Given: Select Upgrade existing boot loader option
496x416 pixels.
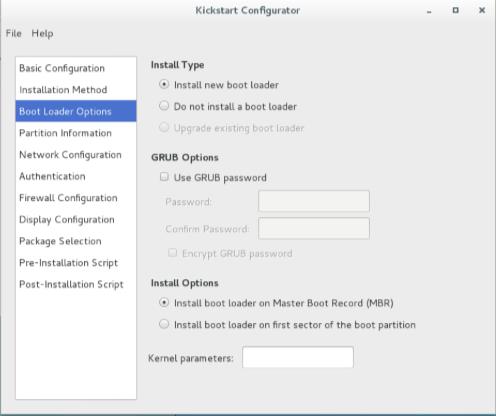Looking at the screenshot, I should point(164,128).
